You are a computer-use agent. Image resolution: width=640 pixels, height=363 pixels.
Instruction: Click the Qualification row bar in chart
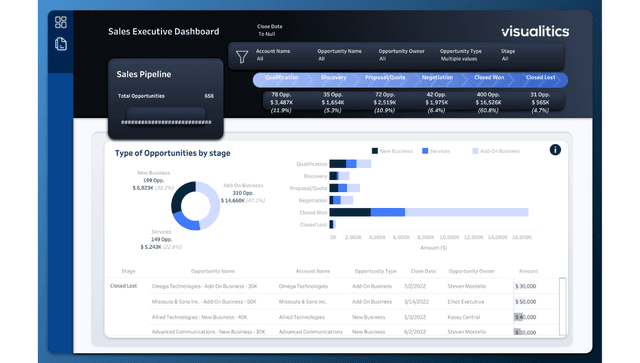pyautogui.click(x=350, y=164)
